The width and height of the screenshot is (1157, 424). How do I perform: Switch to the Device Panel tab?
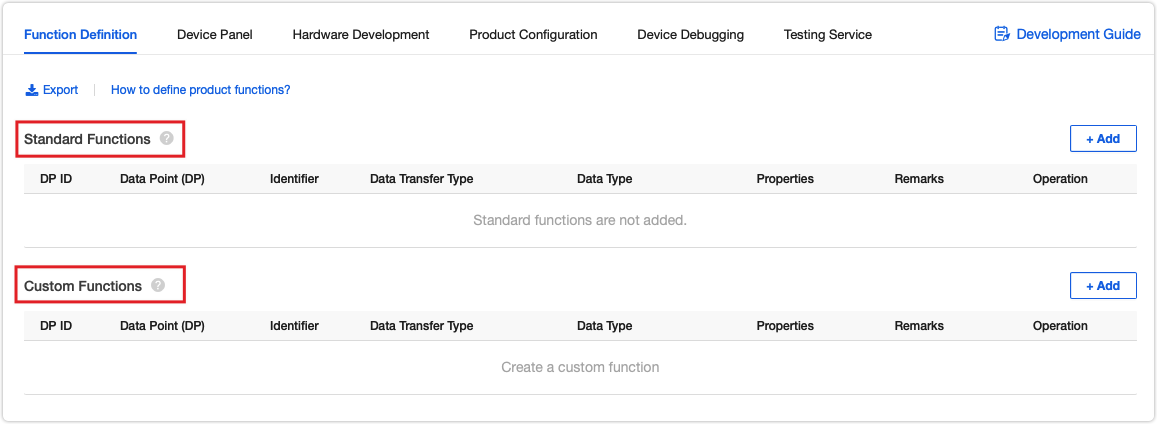215,35
